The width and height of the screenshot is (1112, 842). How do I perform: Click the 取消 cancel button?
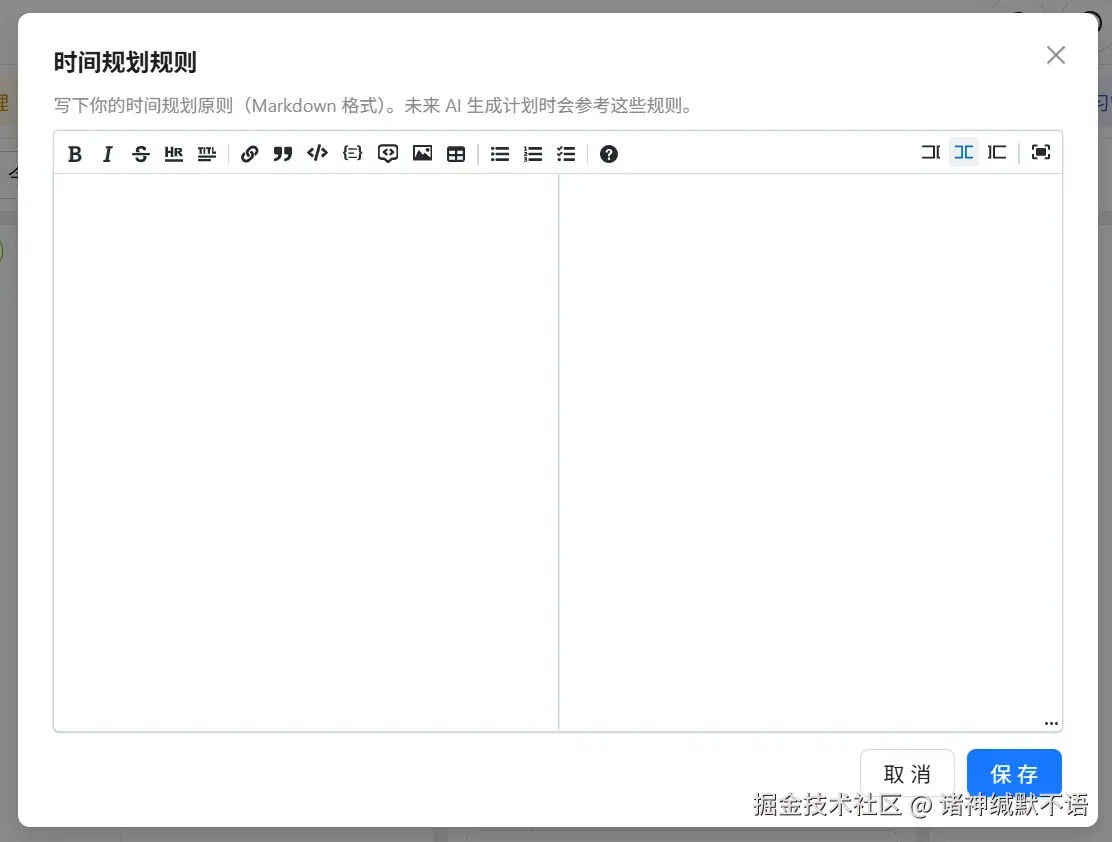907,773
